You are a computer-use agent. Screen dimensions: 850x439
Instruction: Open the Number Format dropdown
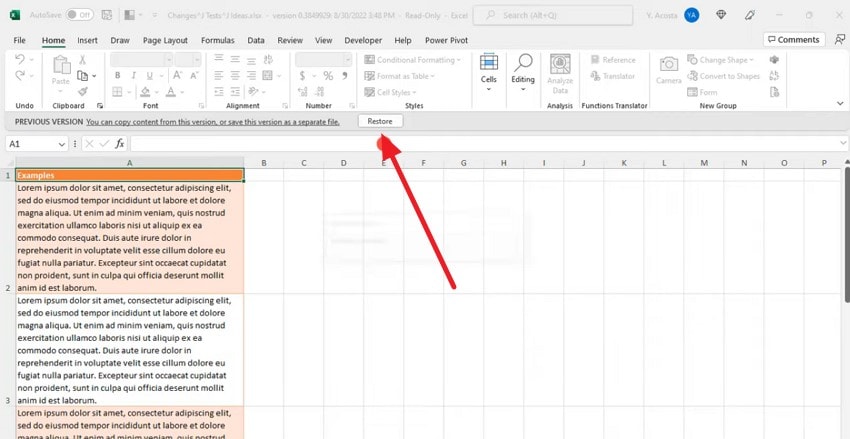tap(347, 60)
